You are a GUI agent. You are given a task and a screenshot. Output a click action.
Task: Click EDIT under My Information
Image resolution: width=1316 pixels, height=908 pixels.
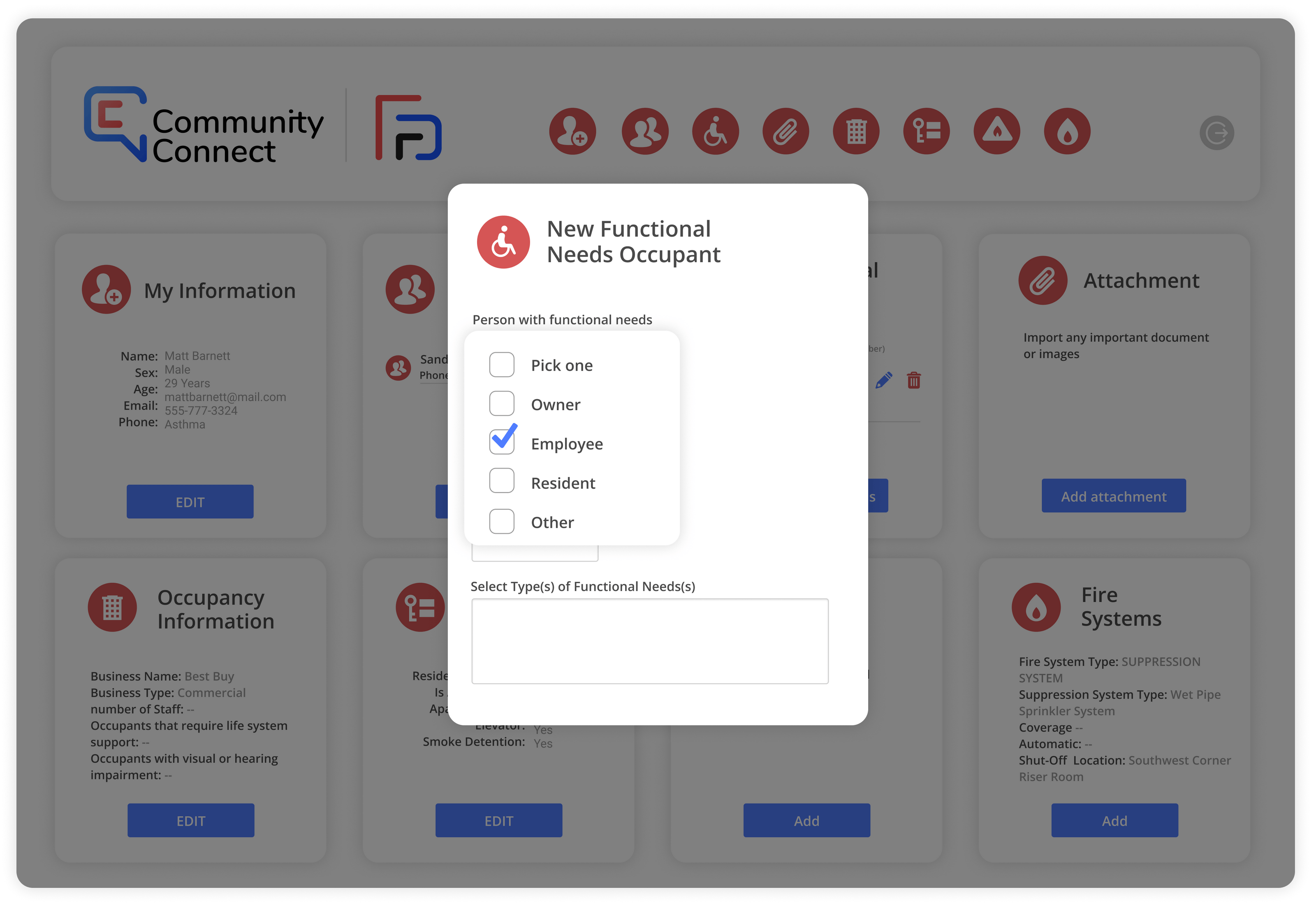pos(190,501)
